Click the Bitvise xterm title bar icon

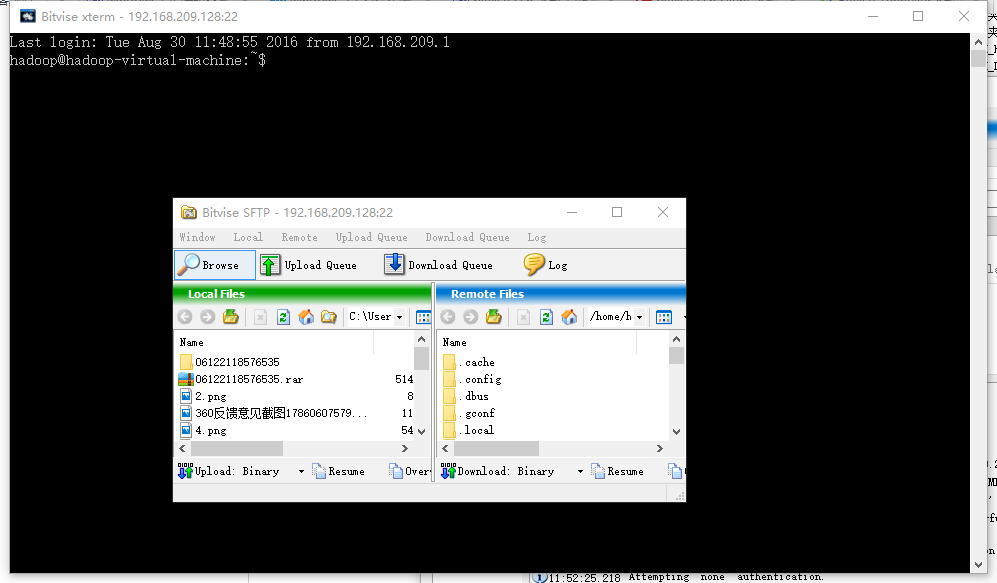click(28, 16)
